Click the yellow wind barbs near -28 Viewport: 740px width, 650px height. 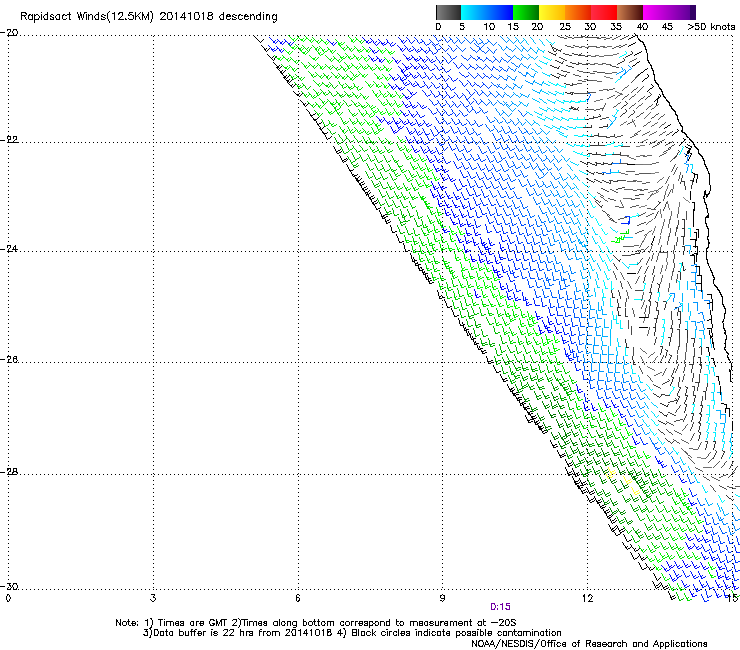pyautogui.click(x=624, y=481)
